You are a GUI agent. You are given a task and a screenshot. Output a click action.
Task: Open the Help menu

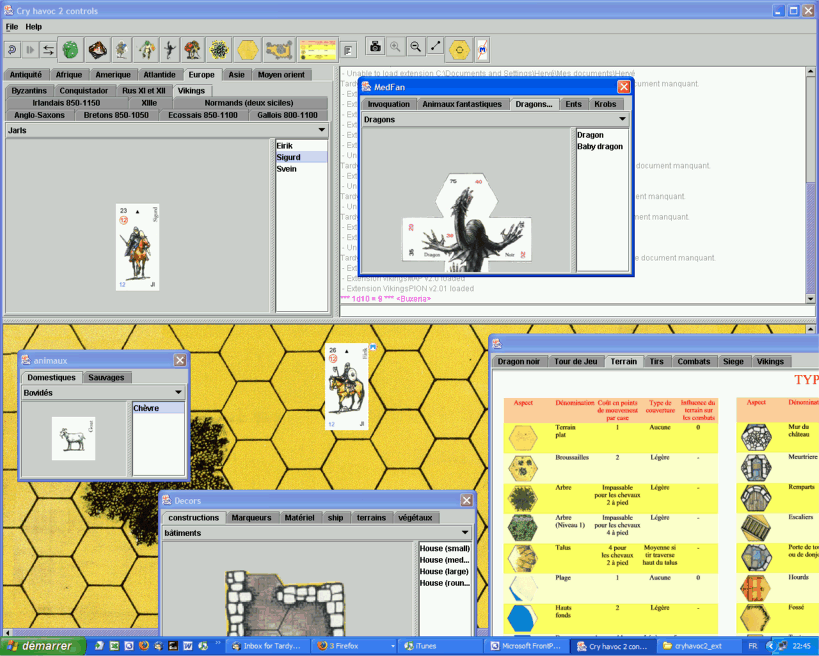pyautogui.click(x=33, y=27)
